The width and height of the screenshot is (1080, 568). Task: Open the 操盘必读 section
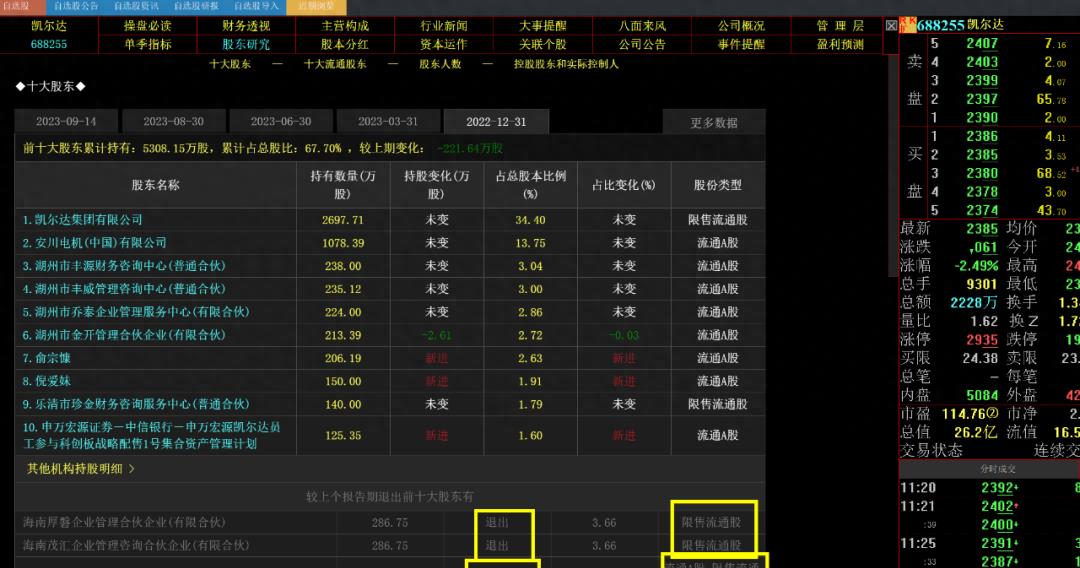pos(147,26)
